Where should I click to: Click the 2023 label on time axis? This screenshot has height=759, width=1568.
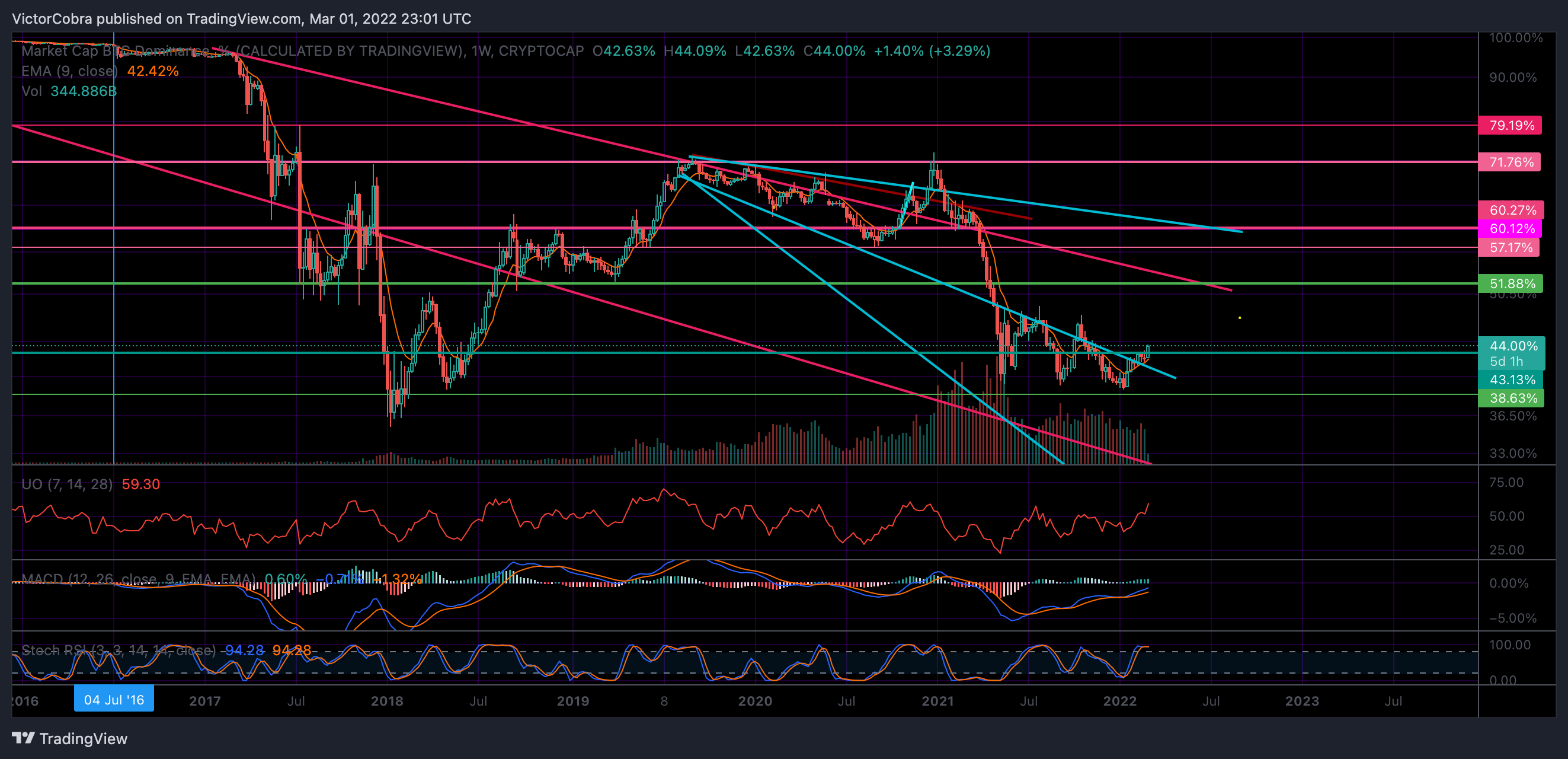(x=1302, y=700)
